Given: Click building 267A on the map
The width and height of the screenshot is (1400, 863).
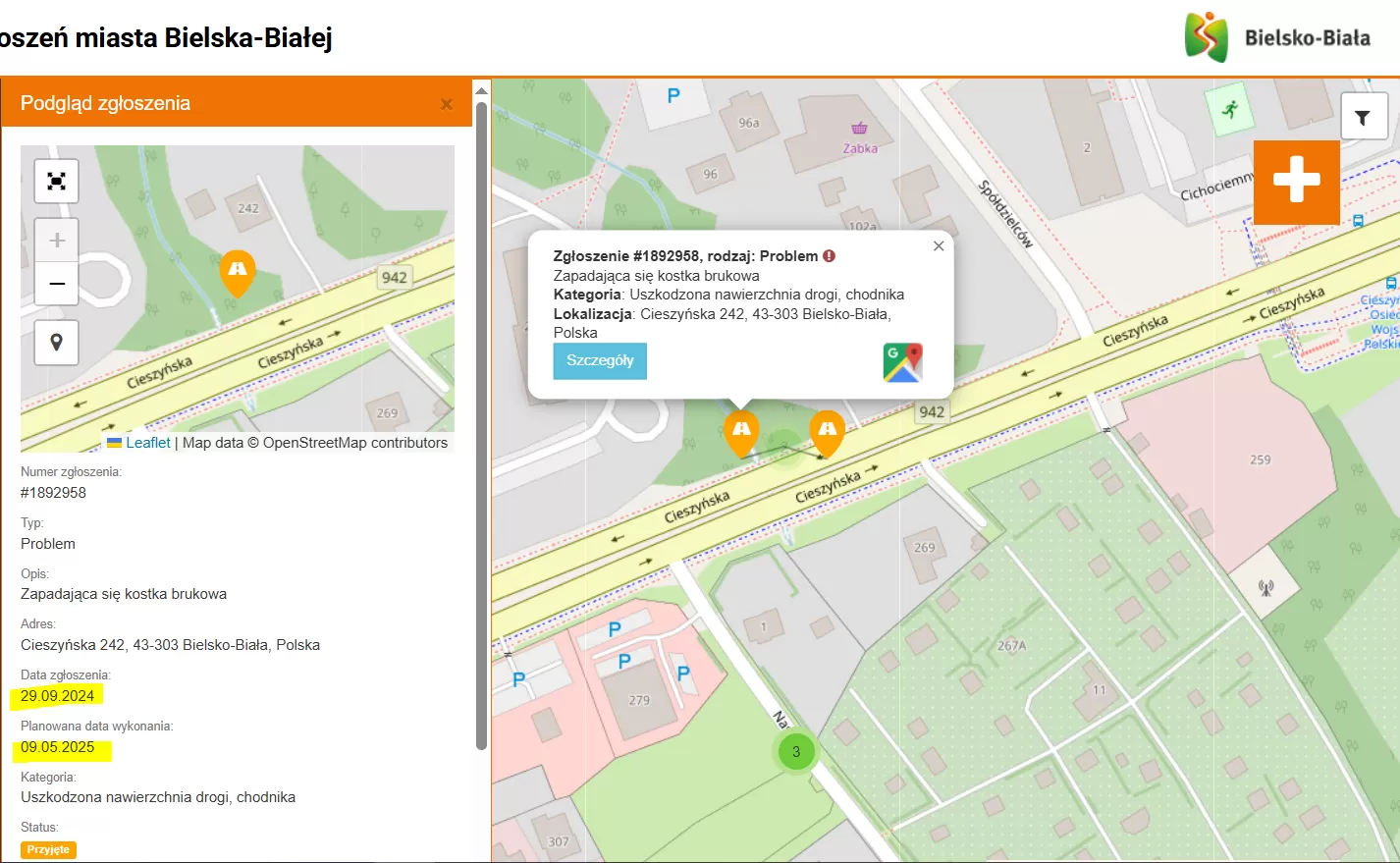Looking at the screenshot, I should 1011,646.
